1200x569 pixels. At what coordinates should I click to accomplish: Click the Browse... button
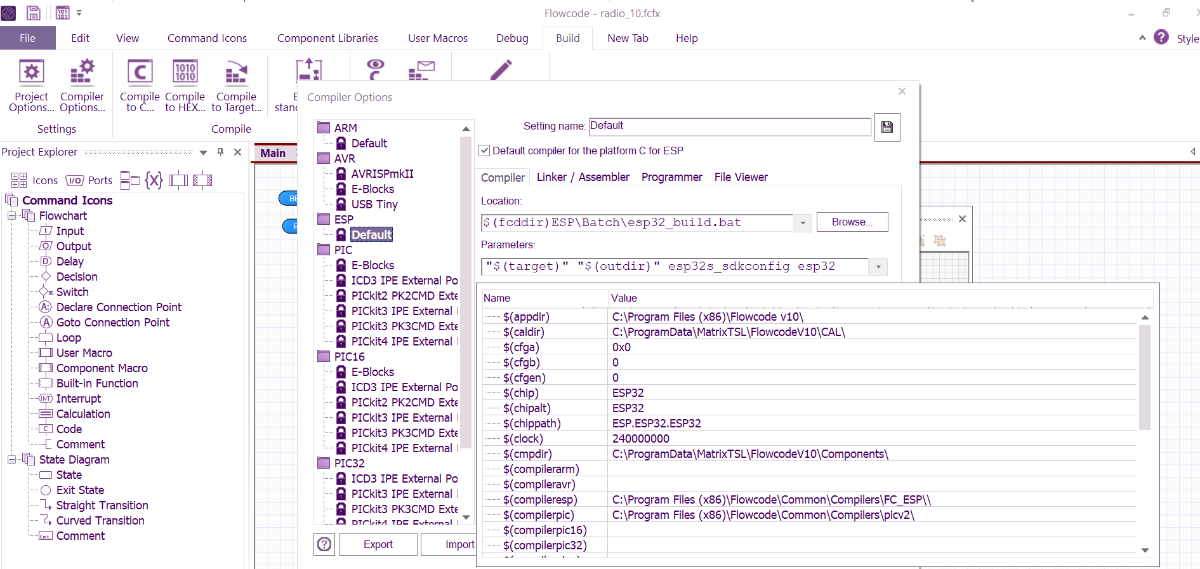point(852,222)
